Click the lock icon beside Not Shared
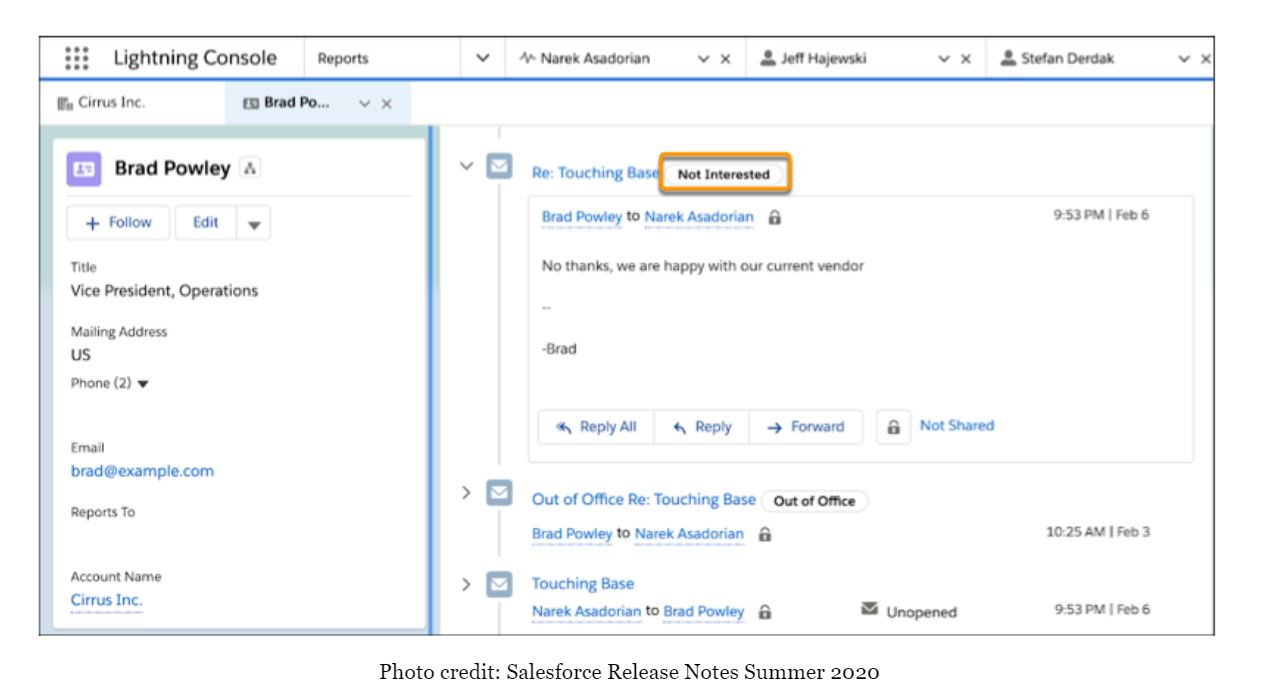Viewport: 1265px width, 696px height. [893, 427]
